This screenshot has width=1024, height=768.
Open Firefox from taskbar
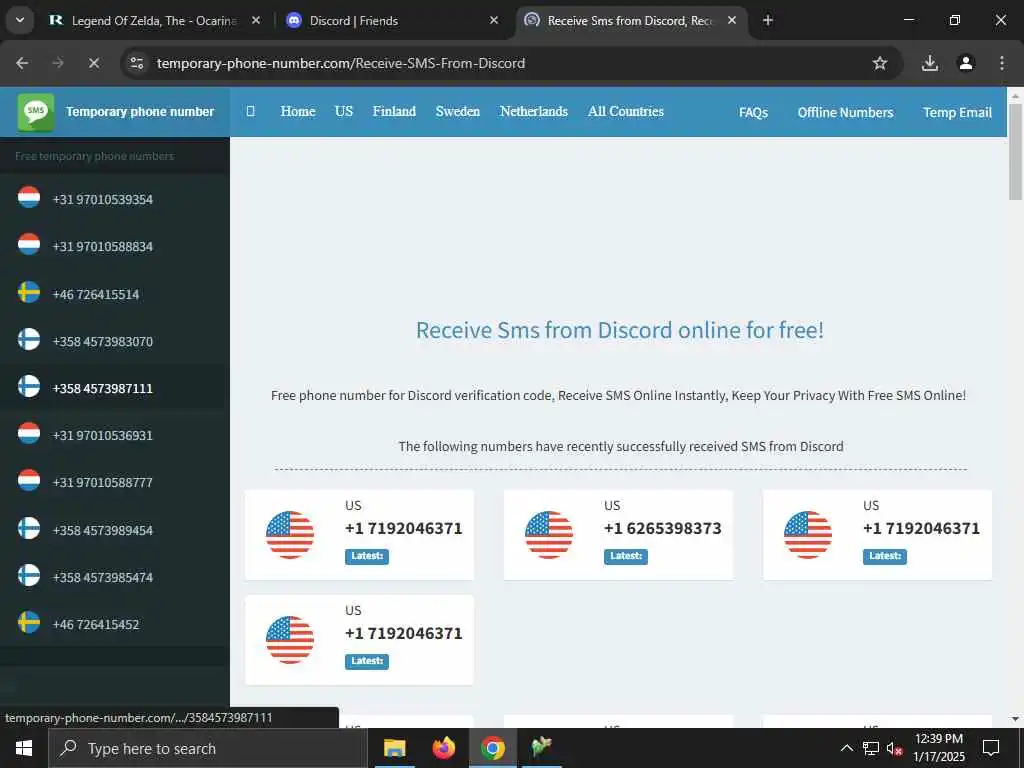pyautogui.click(x=443, y=748)
